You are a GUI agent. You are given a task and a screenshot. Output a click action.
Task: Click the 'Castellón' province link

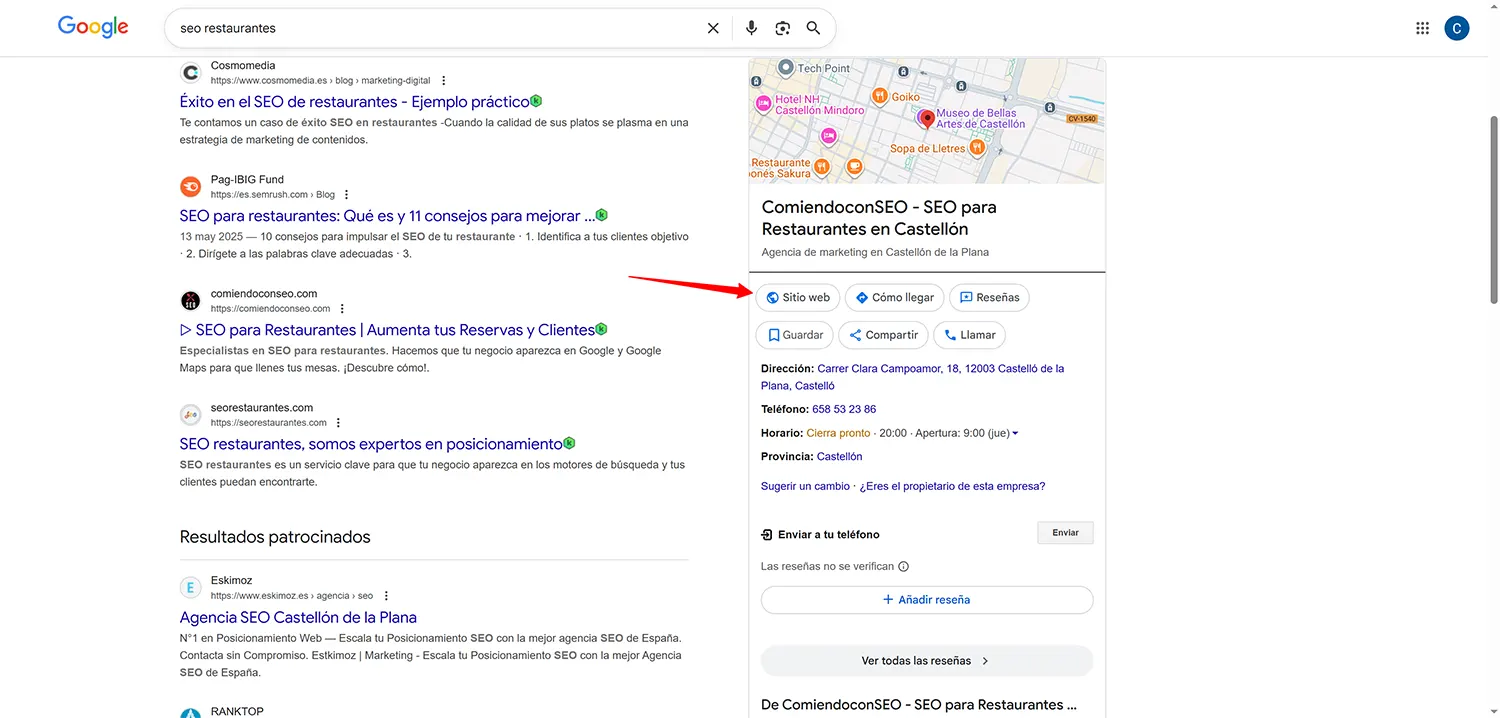click(839, 457)
